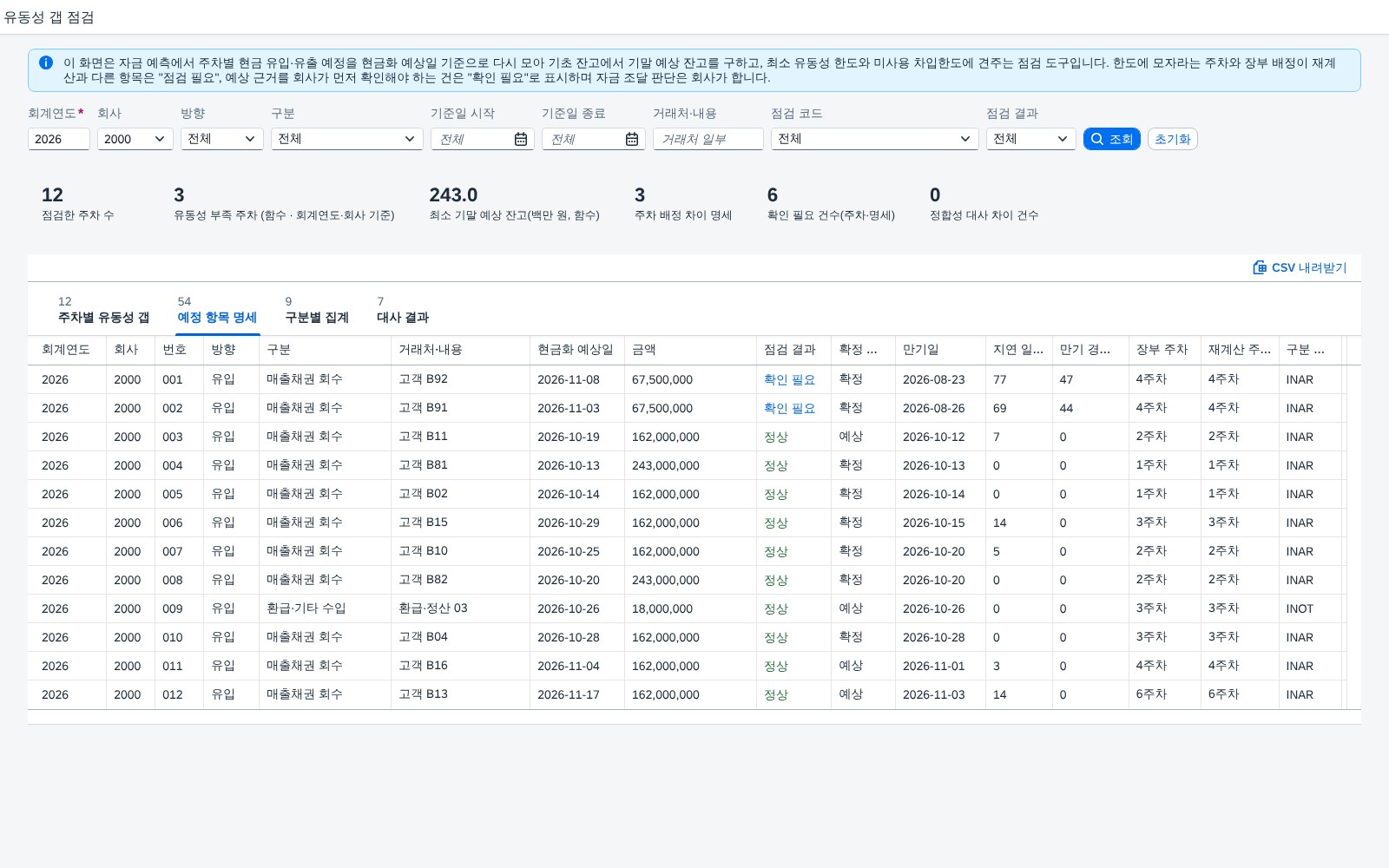Image resolution: width=1389 pixels, height=868 pixels.
Task: Click the 정상 status of row 012
Action: pos(775,694)
